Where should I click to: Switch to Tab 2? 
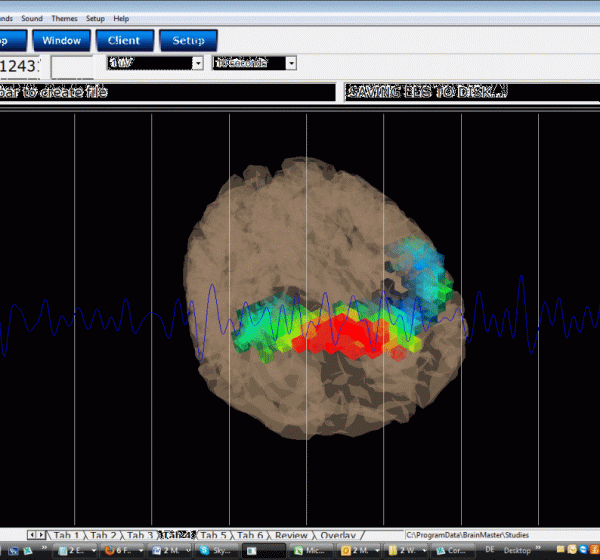[x=103, y=536]
